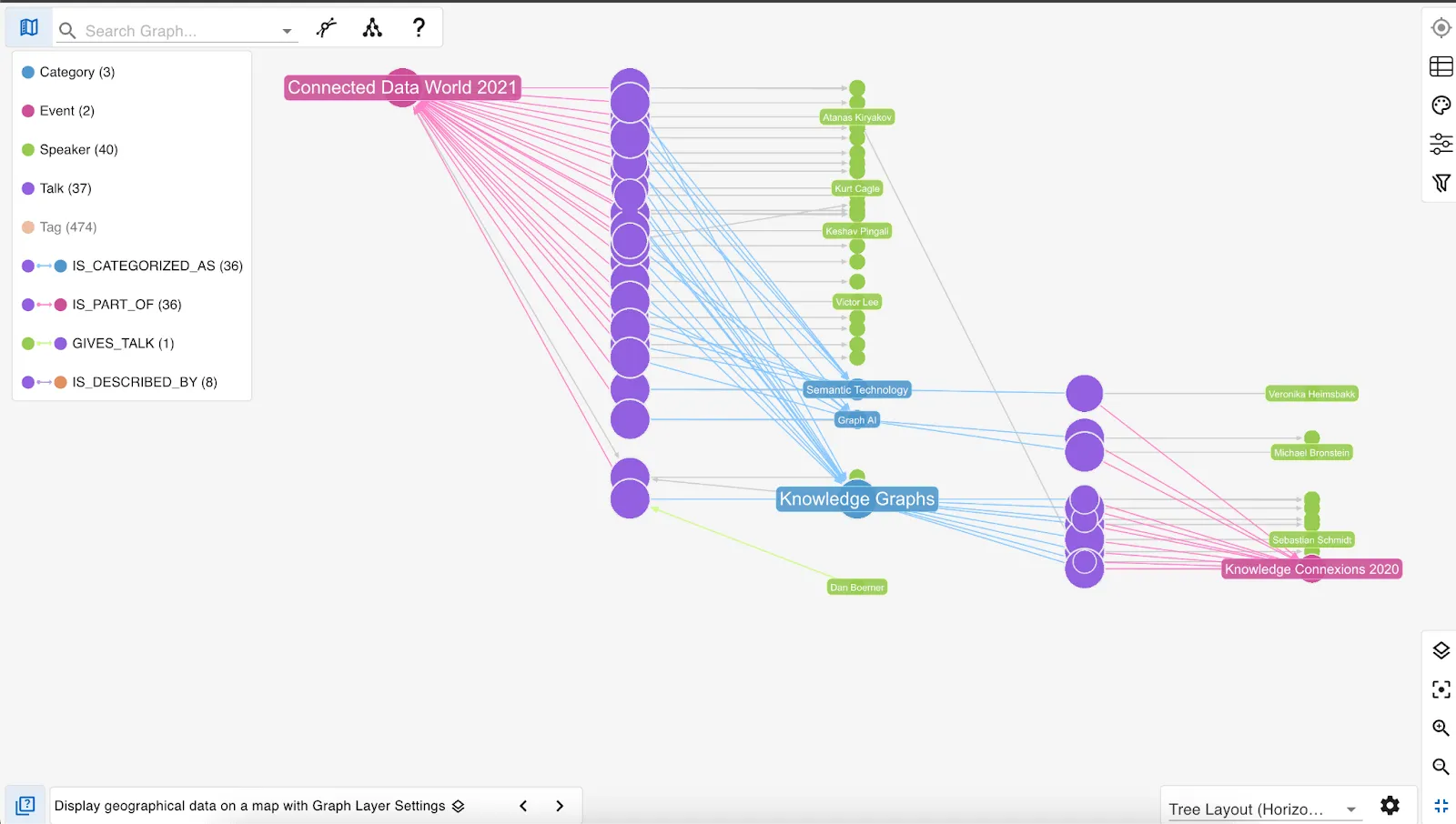Image resolution: width=1456 pixels, height=824 pixels.
Task: Open the Tree Layout dropdown
Action: tap(1265, 809)
